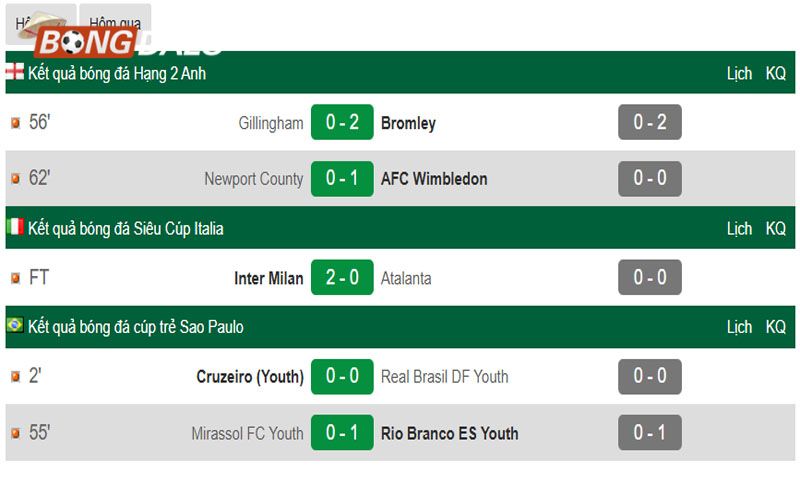Click the Newport County team name

[254, 179]
